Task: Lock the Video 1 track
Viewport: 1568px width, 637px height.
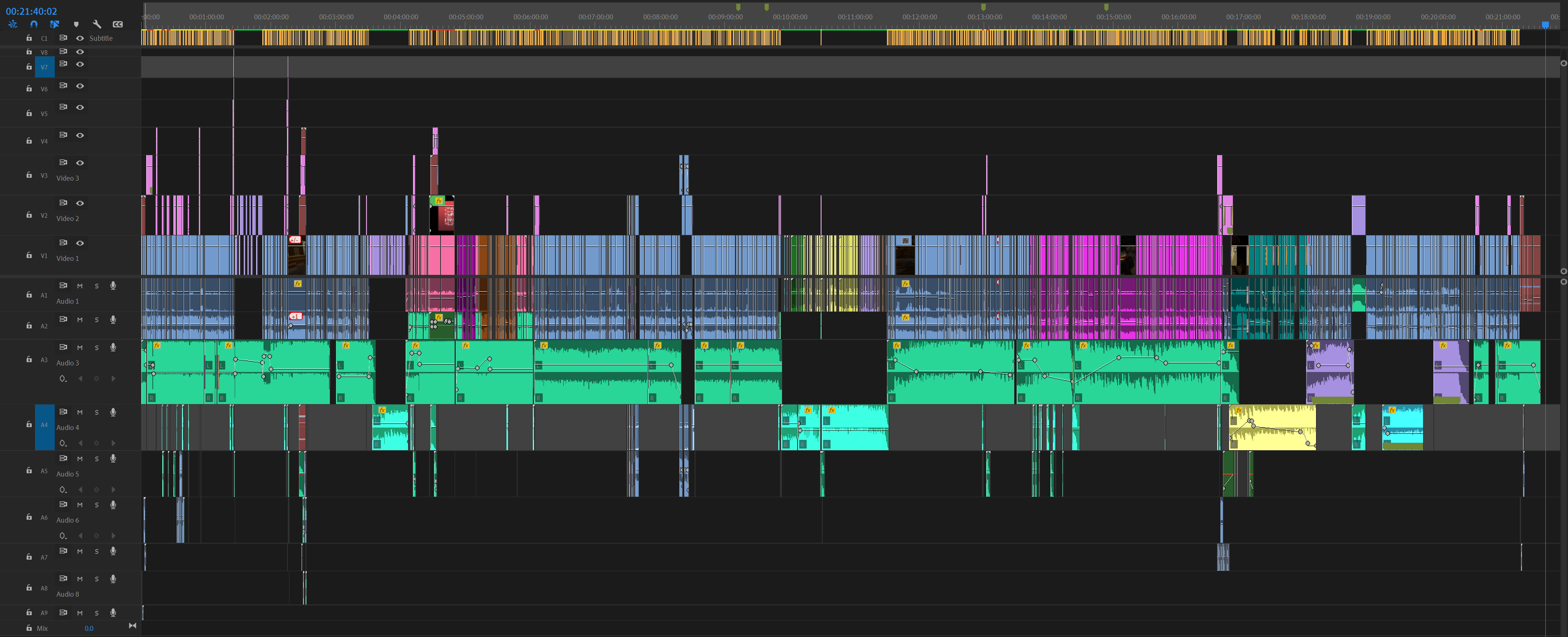Action: tap(28, 255)
